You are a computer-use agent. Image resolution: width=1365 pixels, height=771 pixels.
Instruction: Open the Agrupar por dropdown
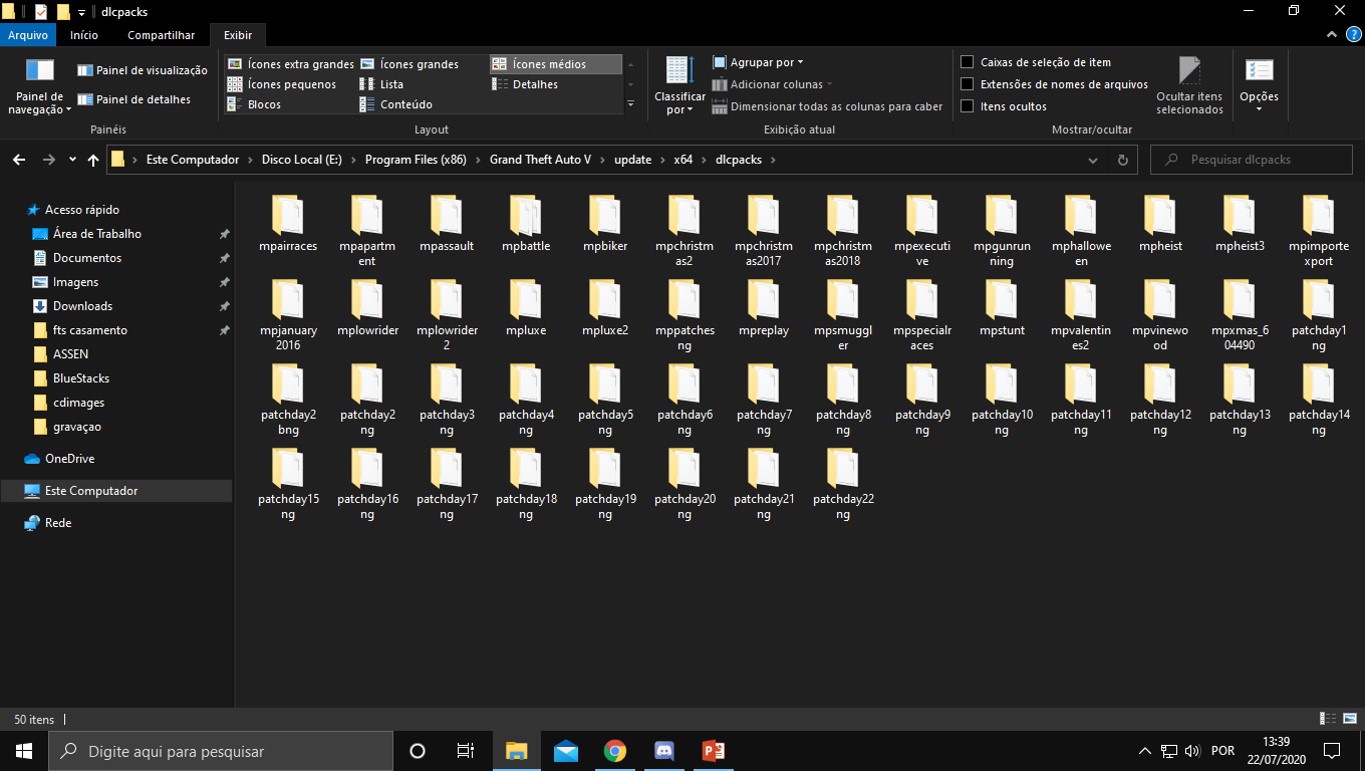click(x=757, y=62)
